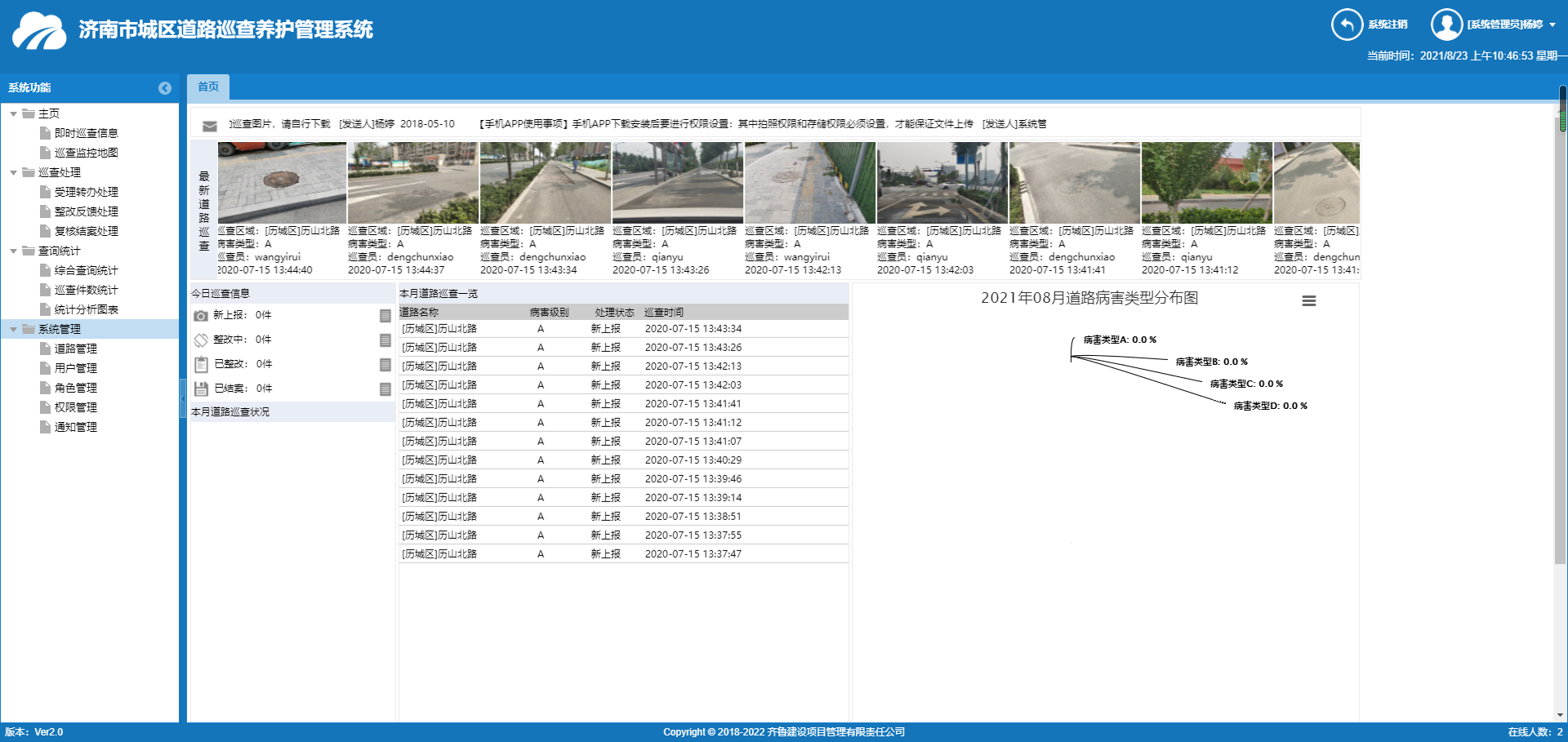Viewport: 1568px width, 742px height.
Task: Click the system logout arrow icon
Action: click(1347, 24)
